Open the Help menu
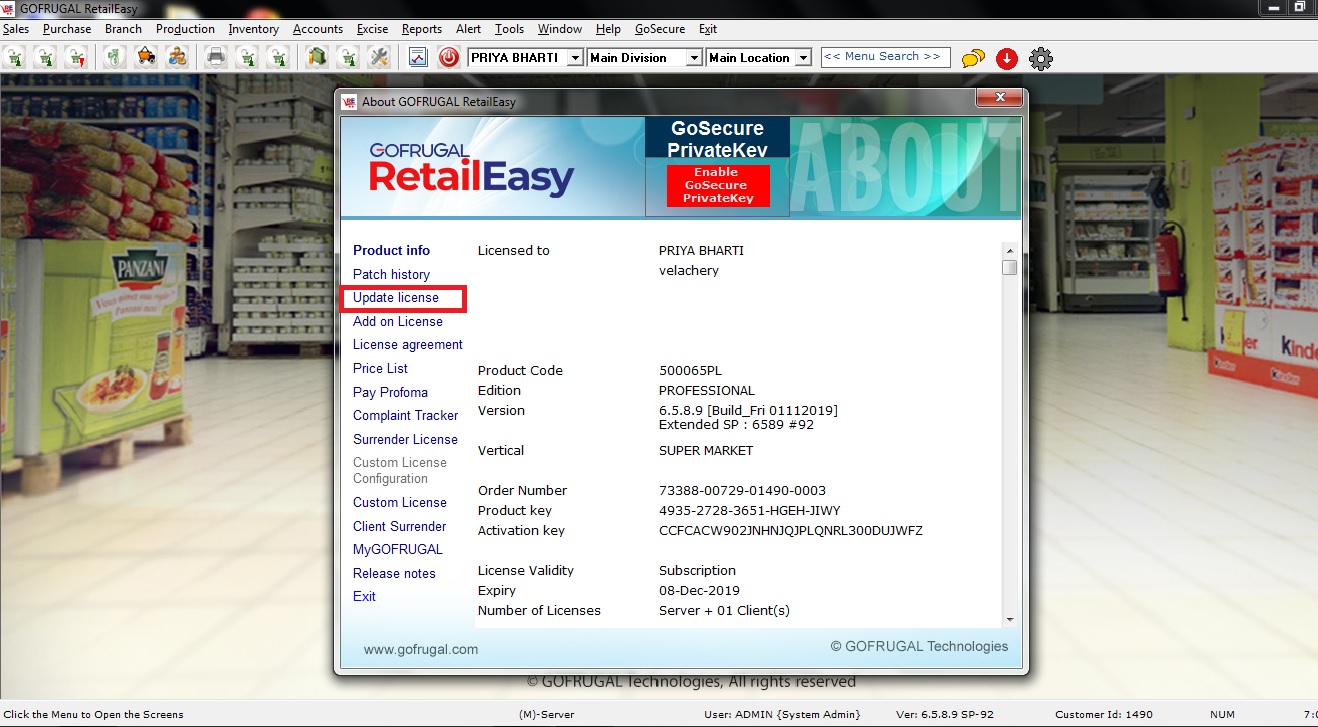The width and height of the screenshot is (1318, 727). pyautogui.click(x=608, y=29)
